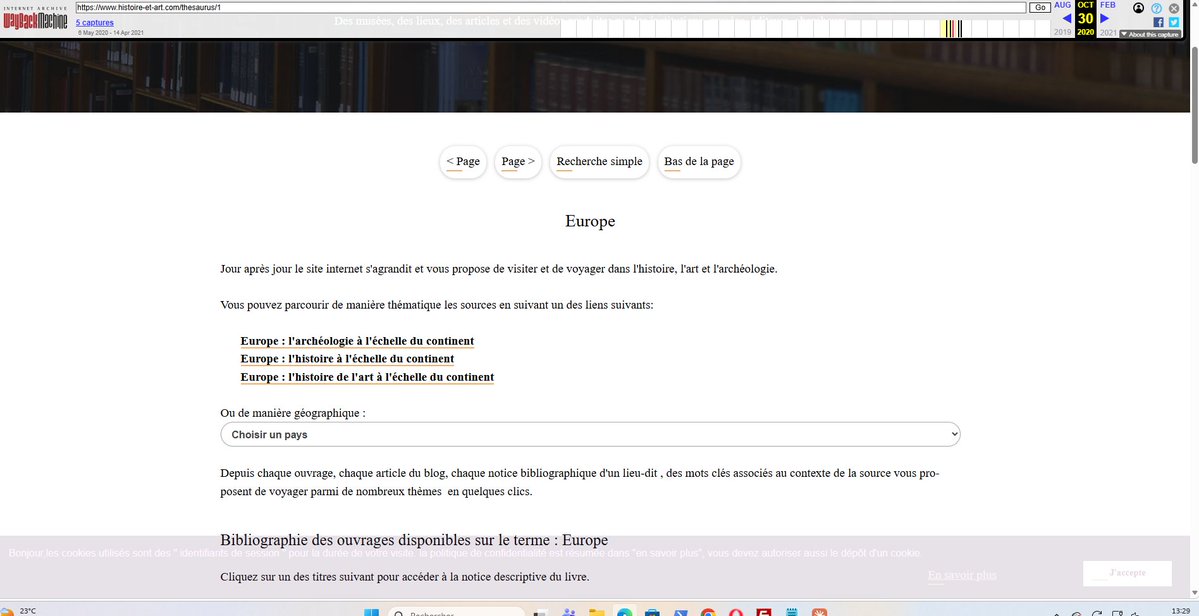
Task: Click the Bibliographie des ouvrages heading
Action: tap(414, 540)
